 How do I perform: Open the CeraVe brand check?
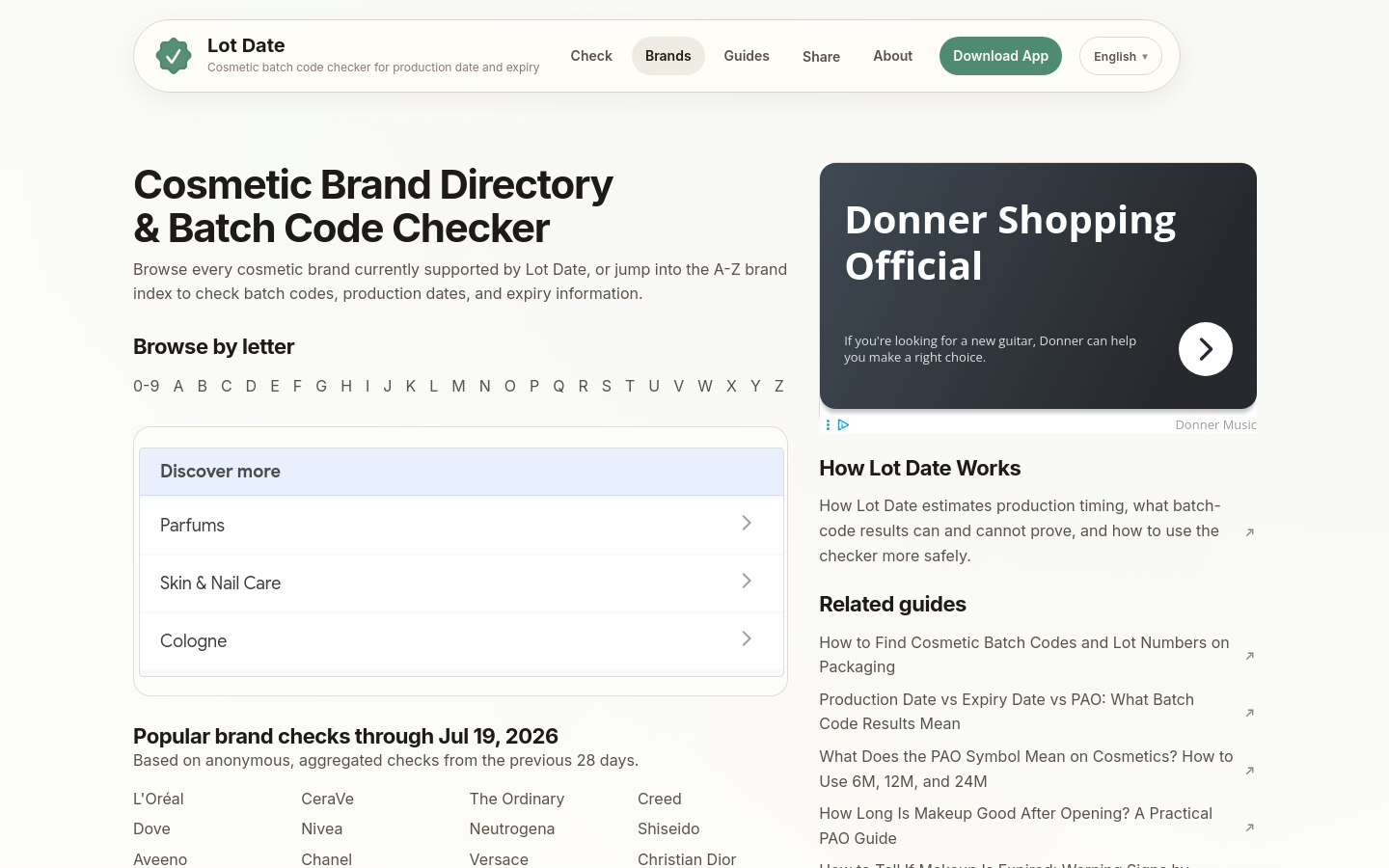pos(328,799)
